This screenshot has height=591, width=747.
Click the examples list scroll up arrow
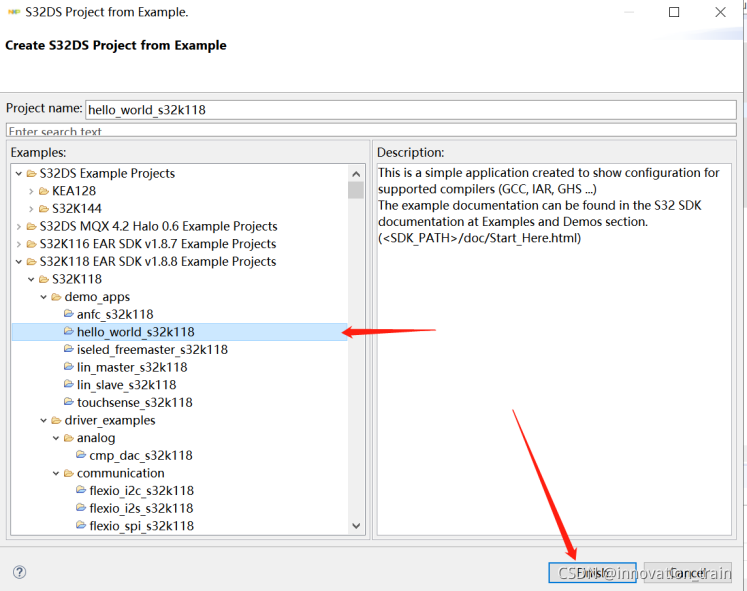coord(356,174)
